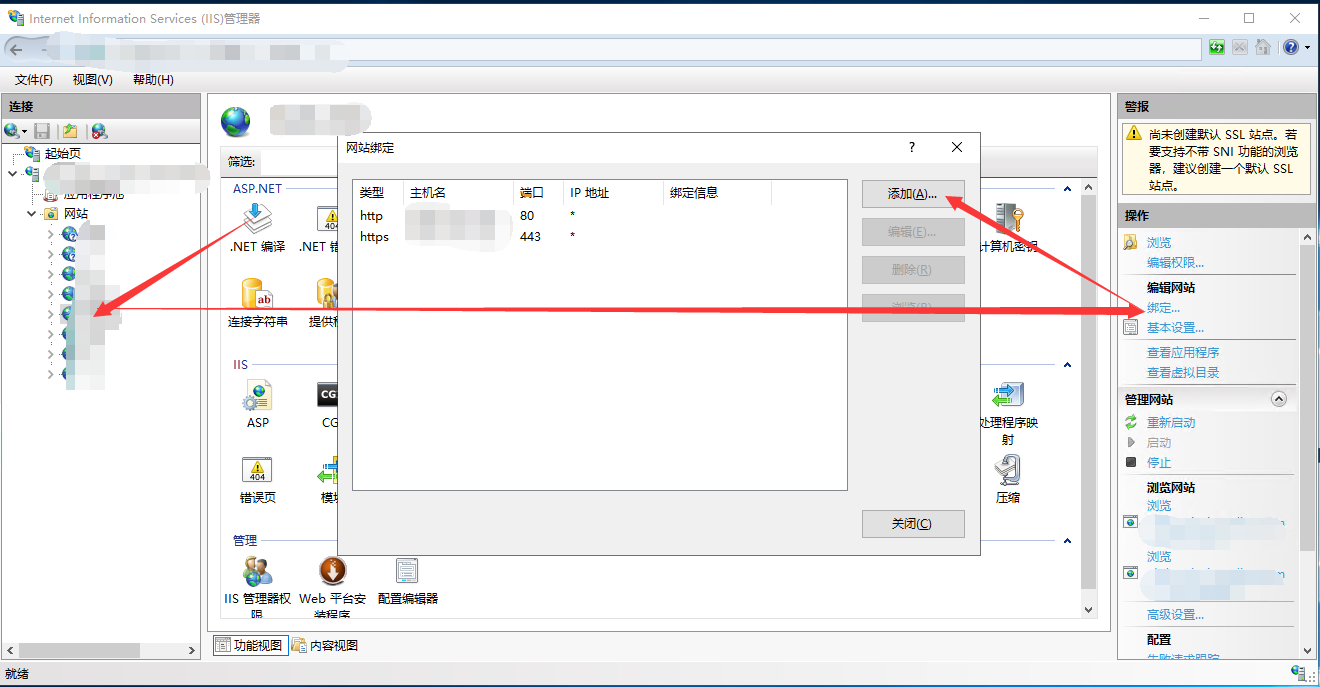
Task: Select the https port 443 binding row
Action: coord(600,237)
